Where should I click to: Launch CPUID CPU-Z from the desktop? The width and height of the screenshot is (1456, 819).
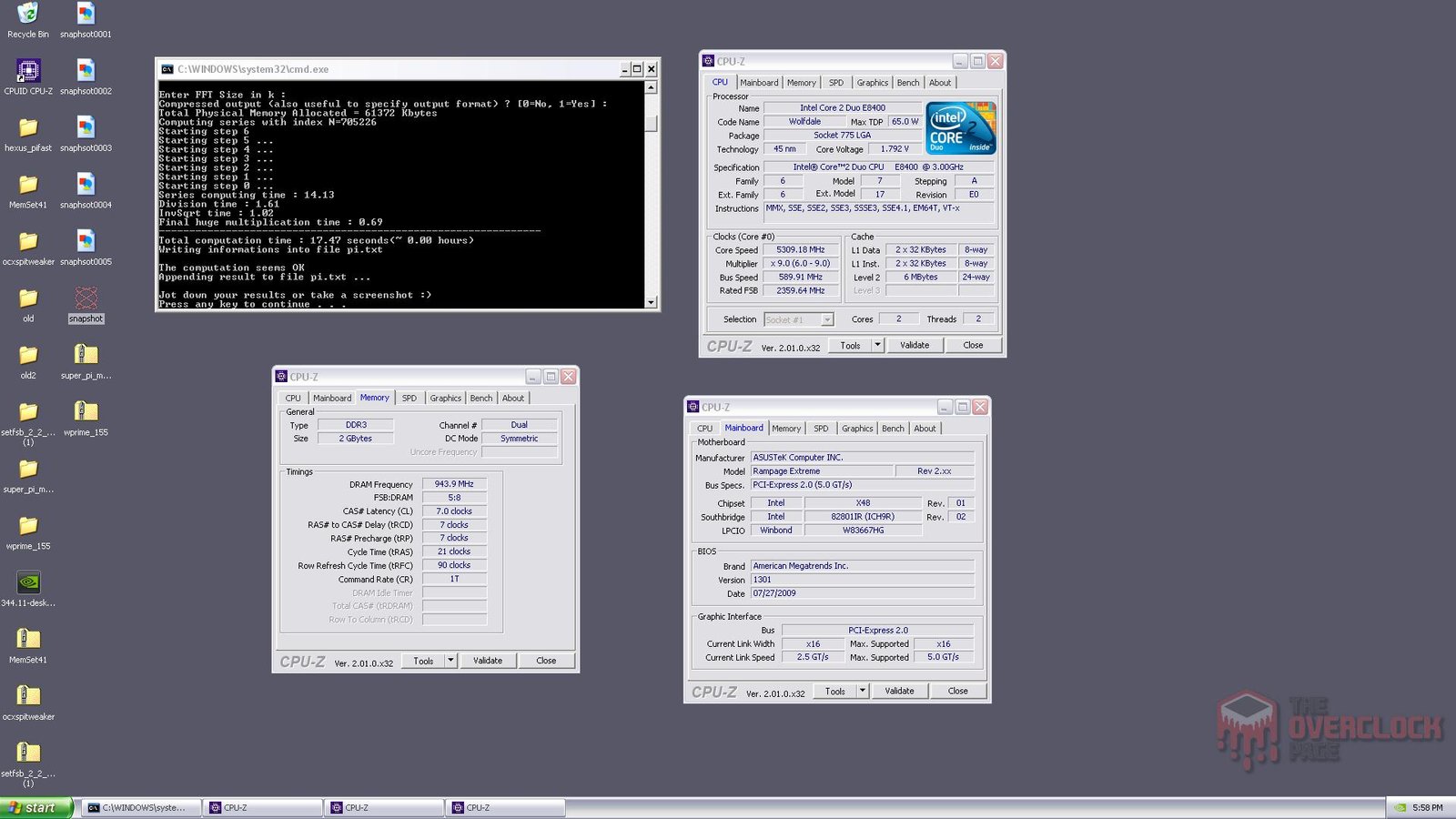tap(27, 73)
